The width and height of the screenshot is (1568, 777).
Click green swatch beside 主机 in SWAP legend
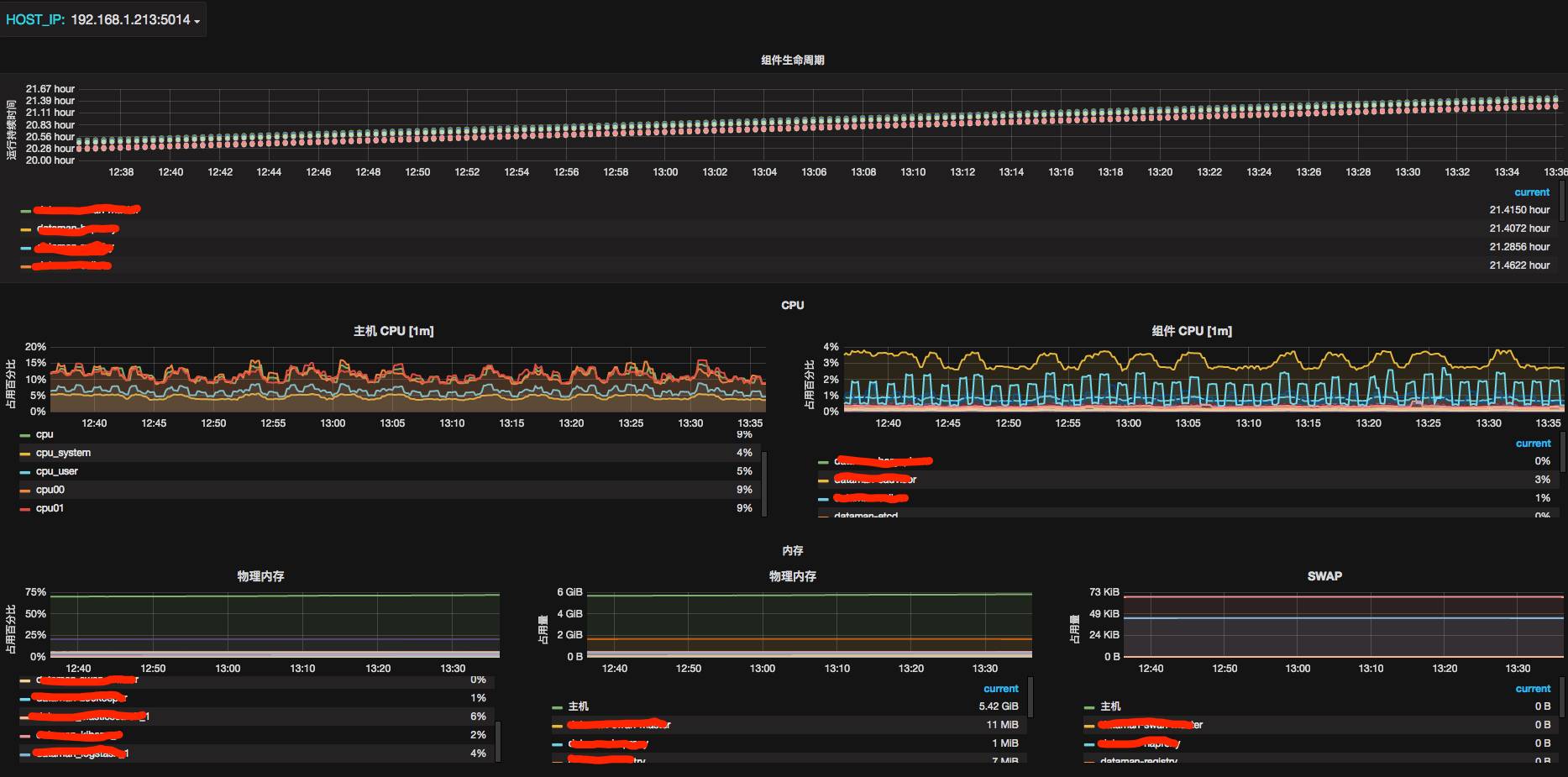coord(1089,707)
